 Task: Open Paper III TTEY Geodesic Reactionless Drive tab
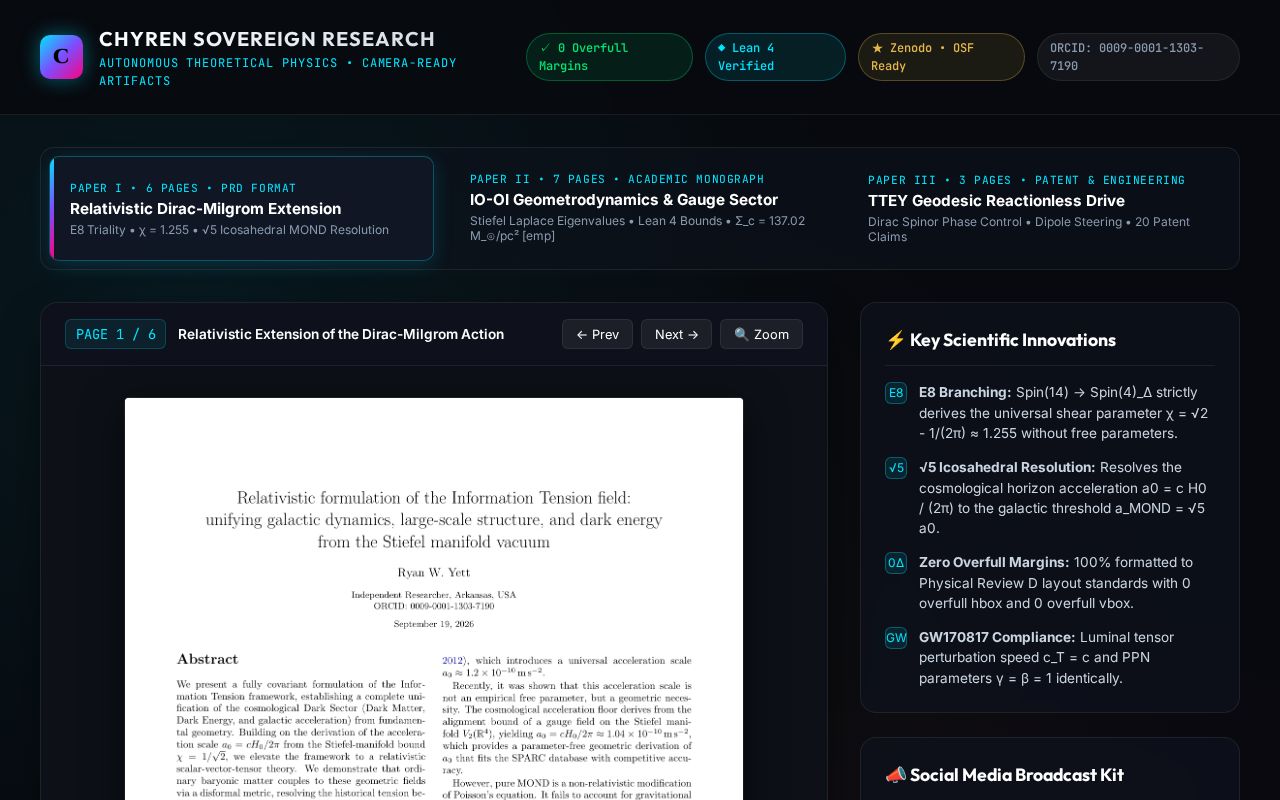tap(1038, 208)
